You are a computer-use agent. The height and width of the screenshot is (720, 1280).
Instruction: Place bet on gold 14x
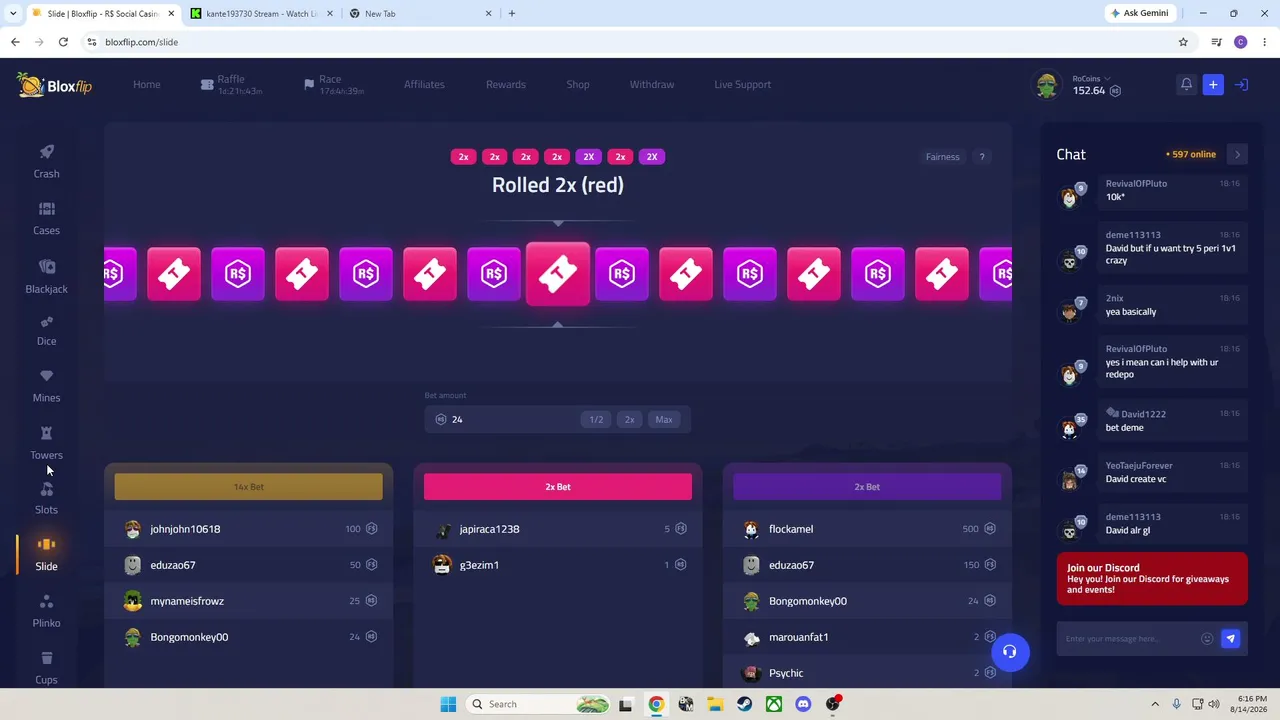point(249,487)
